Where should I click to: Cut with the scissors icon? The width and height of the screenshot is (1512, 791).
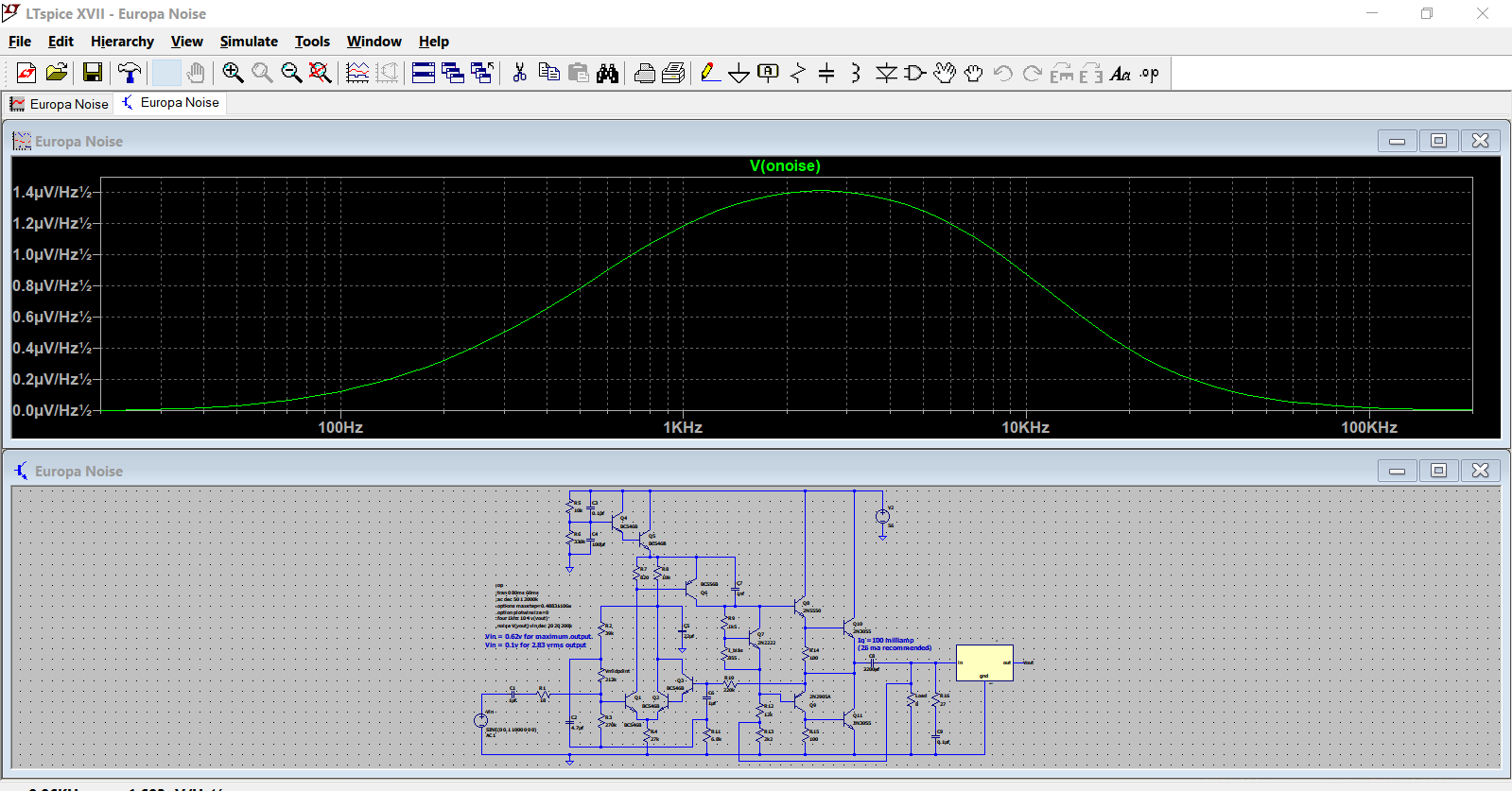tap(519, 73)
